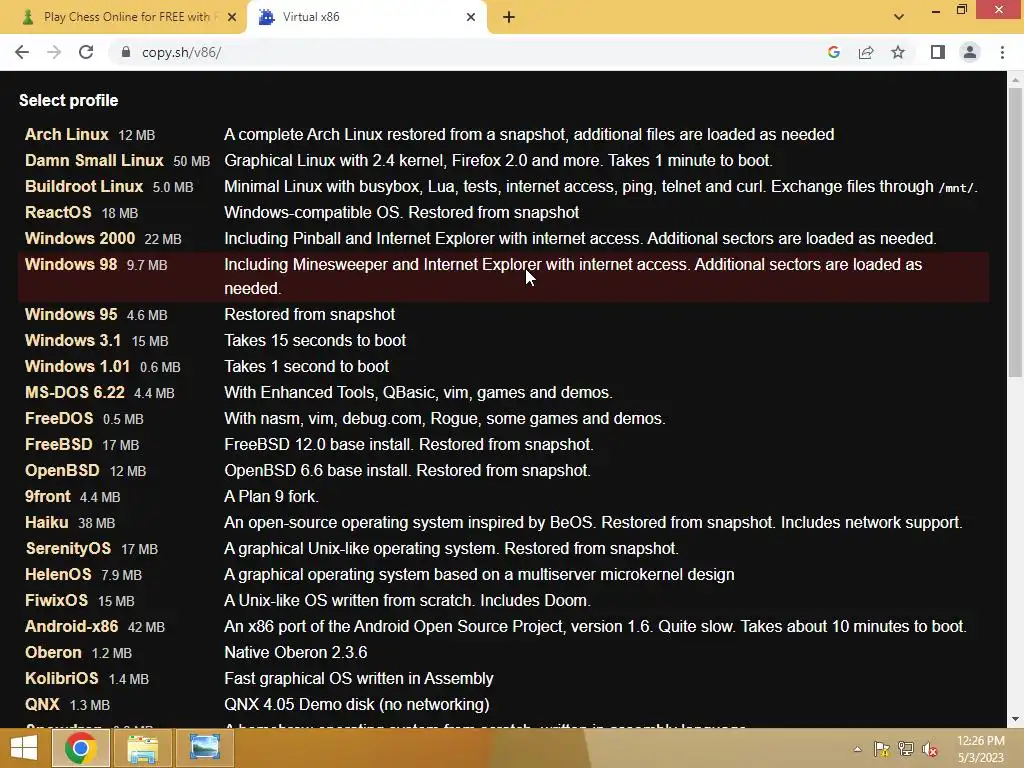Viewport: 1024px width, 768px height.
Task: Click the text 'Native Oberon 2.3.6'
Action: coord(295,653)
